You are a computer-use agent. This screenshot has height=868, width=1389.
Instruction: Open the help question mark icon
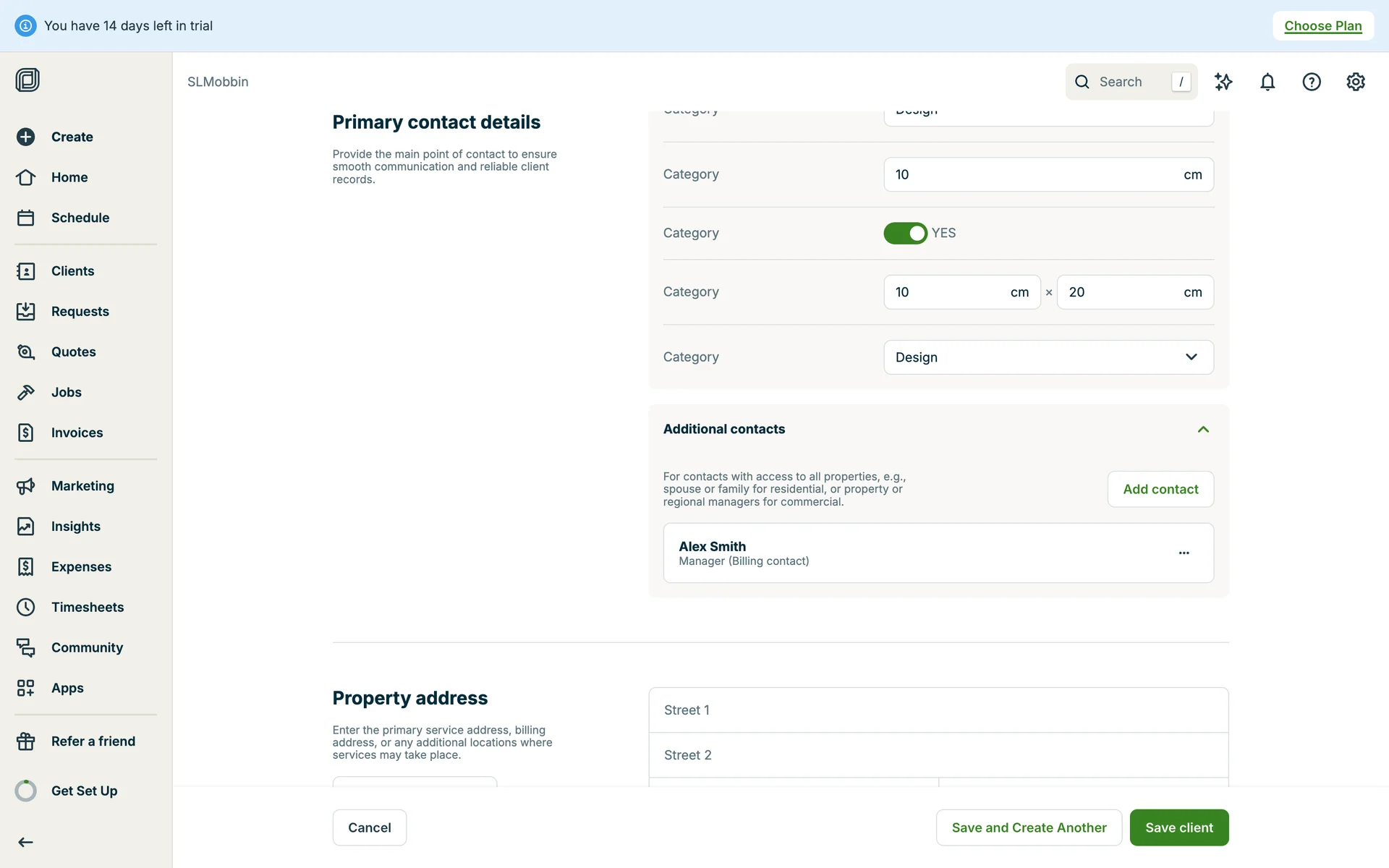[x=1311, y=82]
